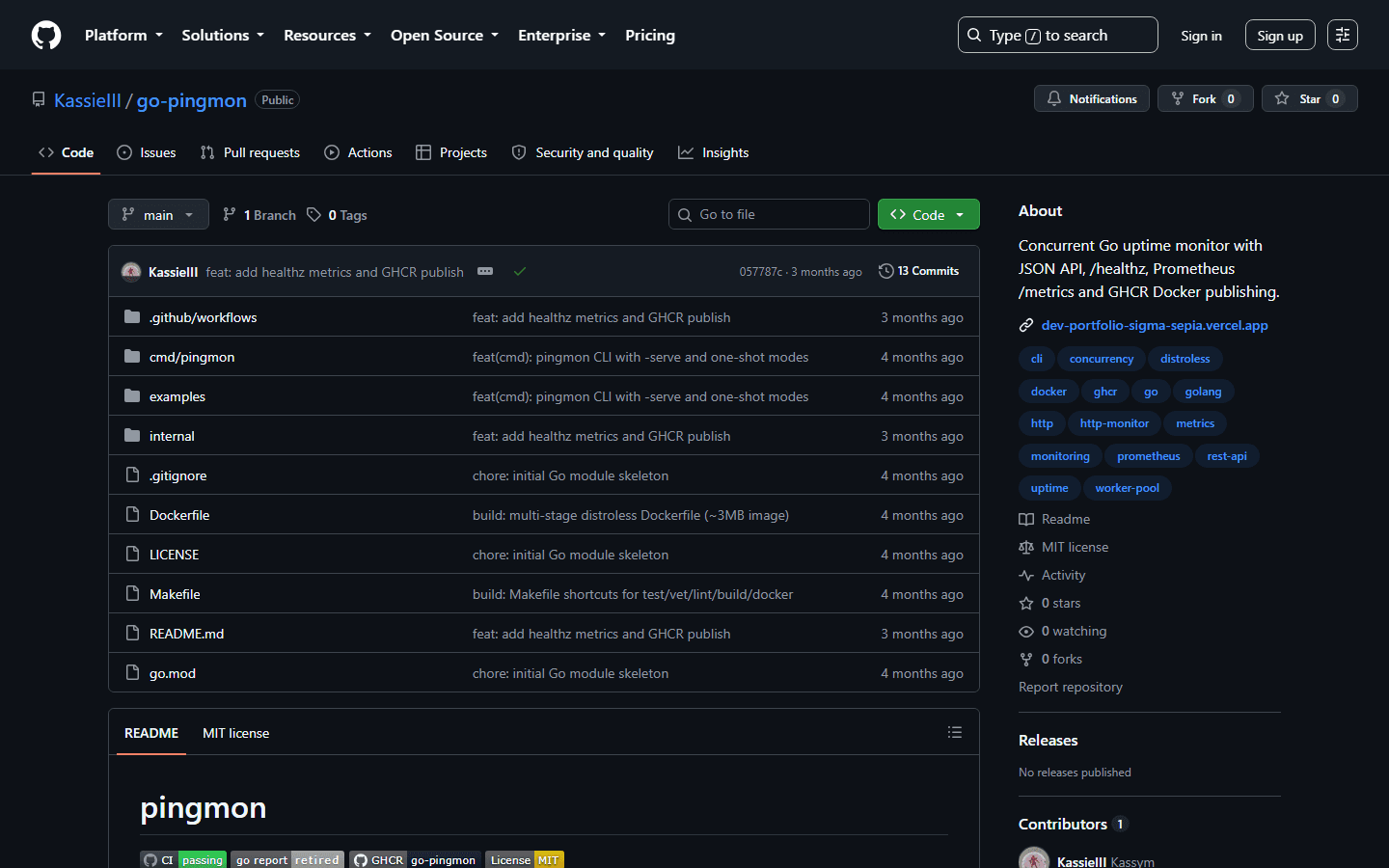The height and width of the screenshot is (868, 1389).
Task: Select the prometheus topic tag
Action: coord(1148,456)
